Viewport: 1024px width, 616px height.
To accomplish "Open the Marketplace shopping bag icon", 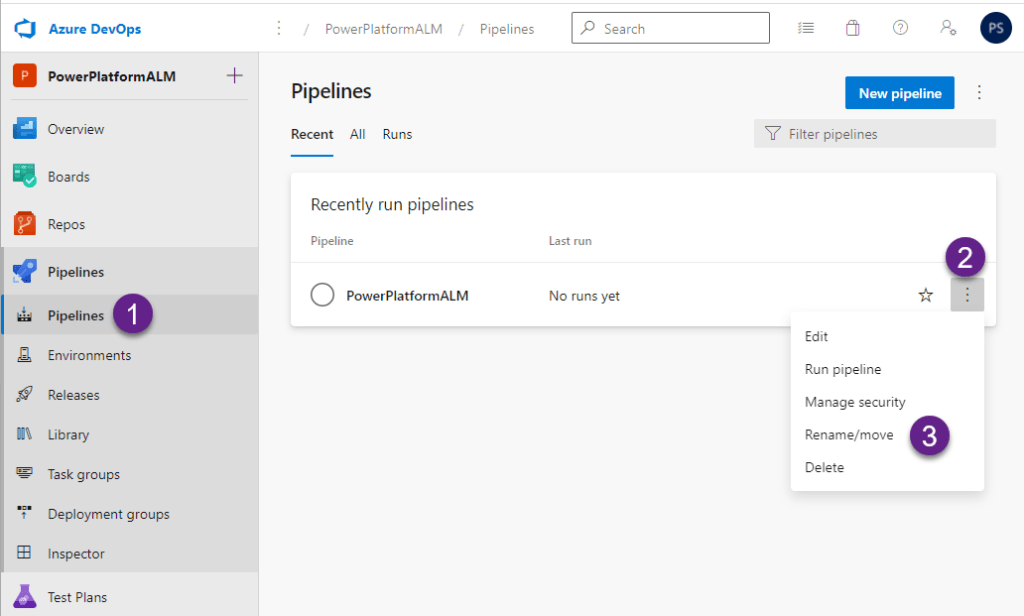I will tap(852, 29).
